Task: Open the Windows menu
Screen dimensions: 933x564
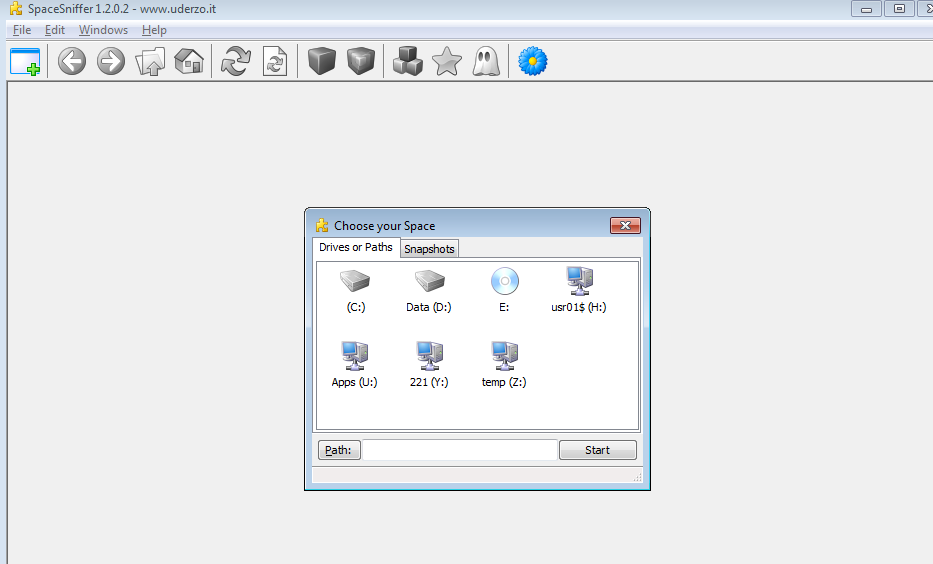Action: click(103, 30)
